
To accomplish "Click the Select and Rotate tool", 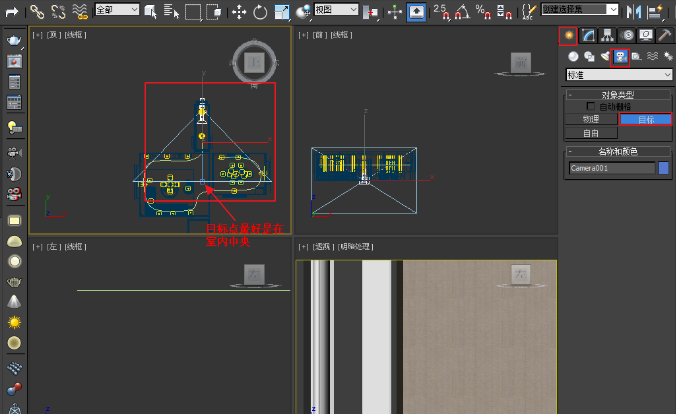I will (261, 12).
